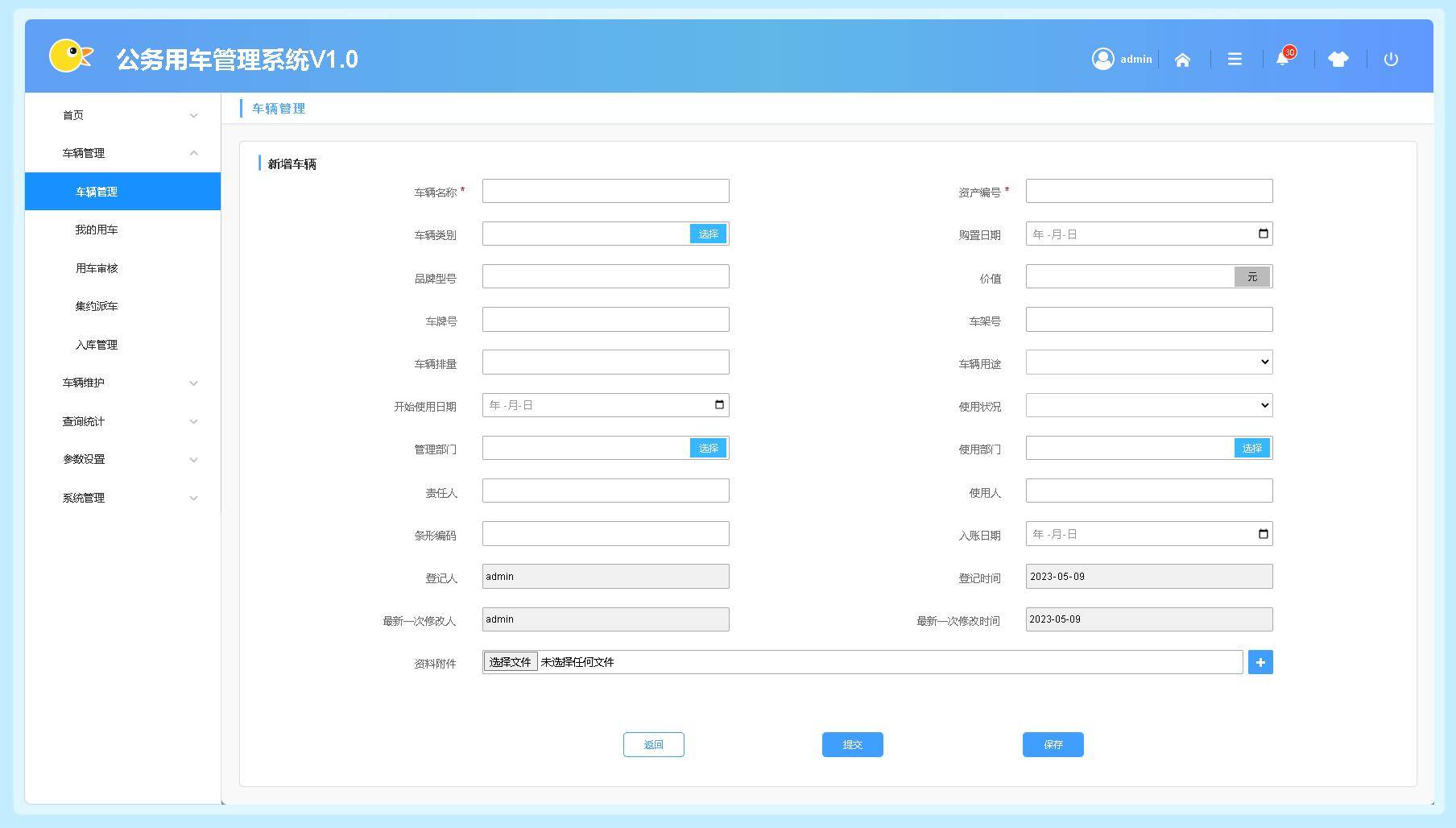Focus the 车辆名称 input field
This screenshot has height=828, width=1456.
click(x=606, y=191)
